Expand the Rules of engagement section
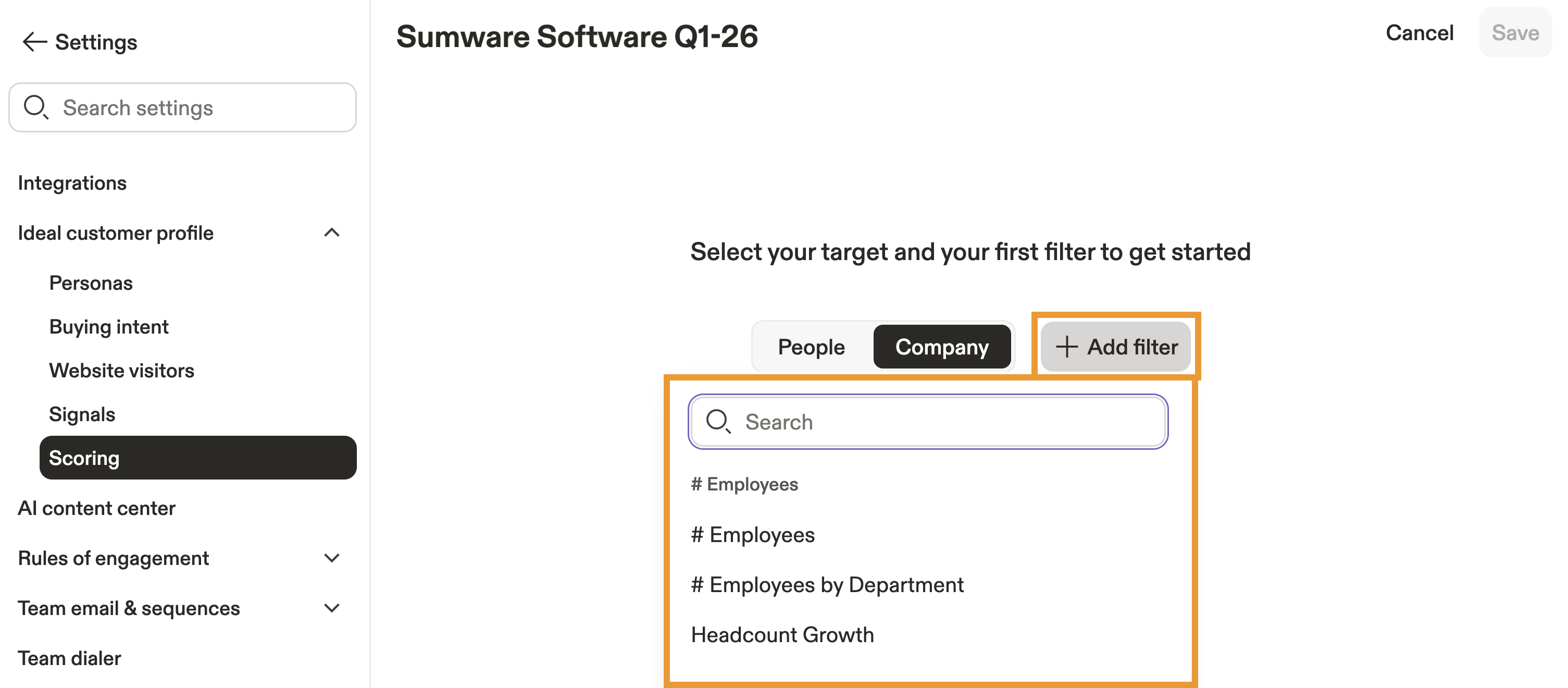 pos(332,558)
